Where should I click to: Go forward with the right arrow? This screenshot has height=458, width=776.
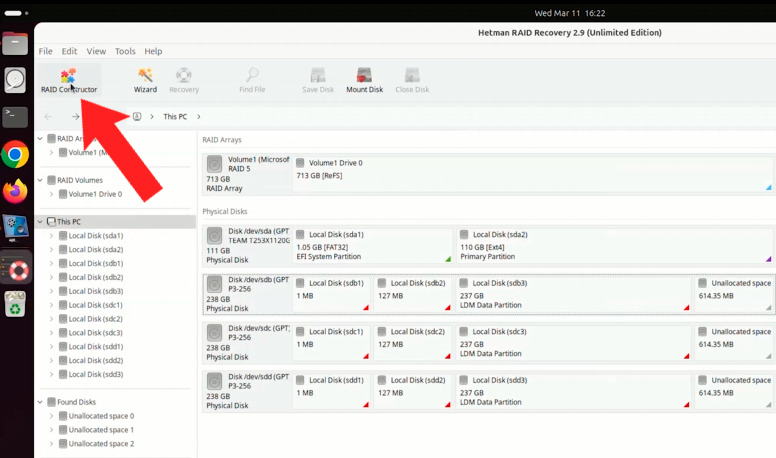pyautogui.click(x=75, y=117)
